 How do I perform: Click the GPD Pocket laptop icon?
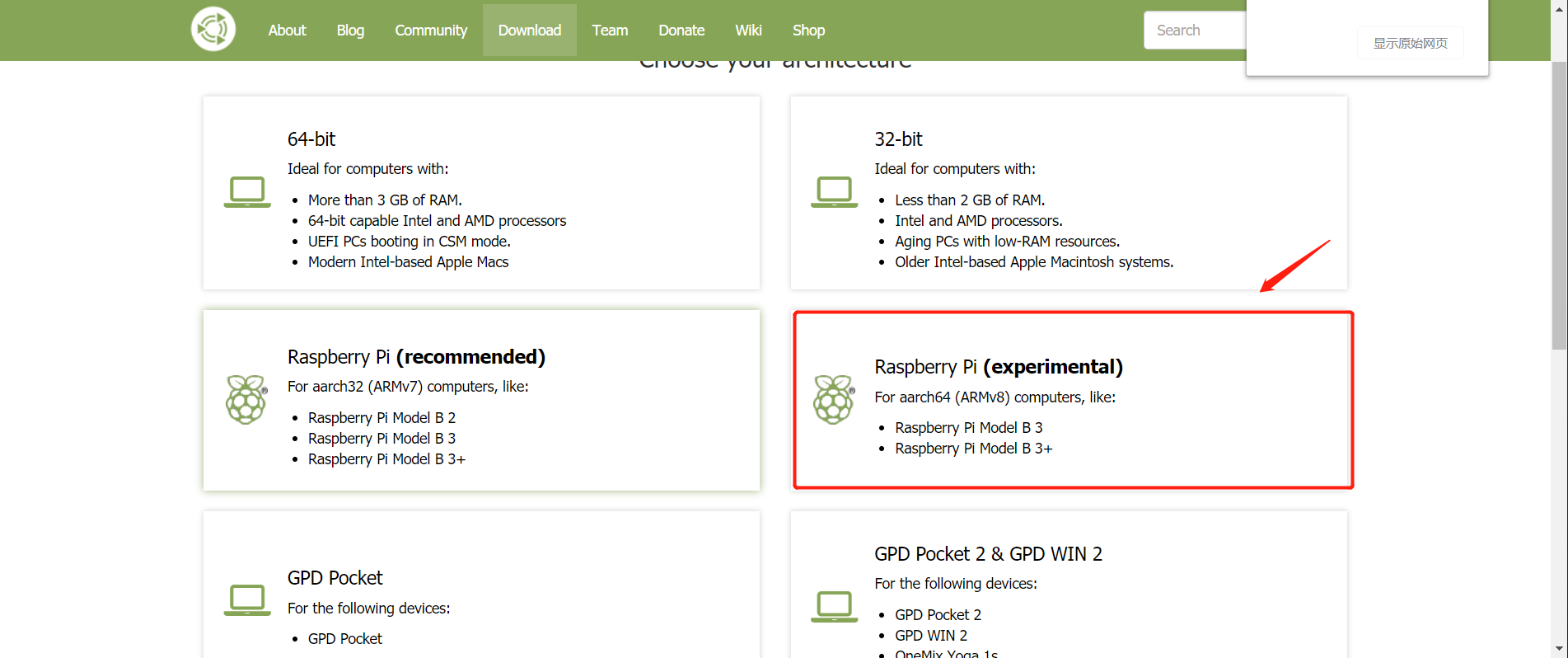click(247, 600)
